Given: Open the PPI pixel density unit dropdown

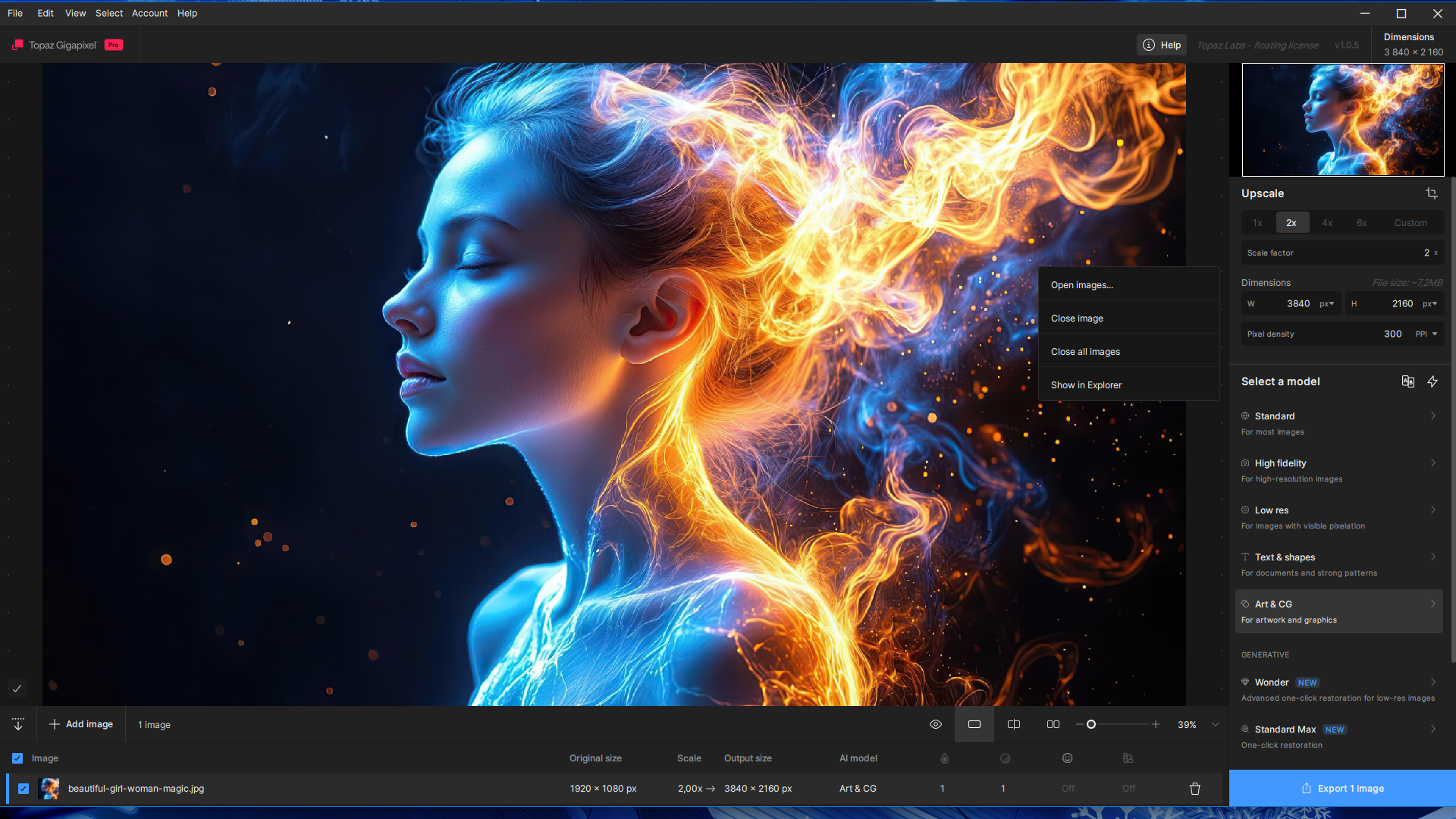Looking at the screenshot, I should [x=1426, y=334].
